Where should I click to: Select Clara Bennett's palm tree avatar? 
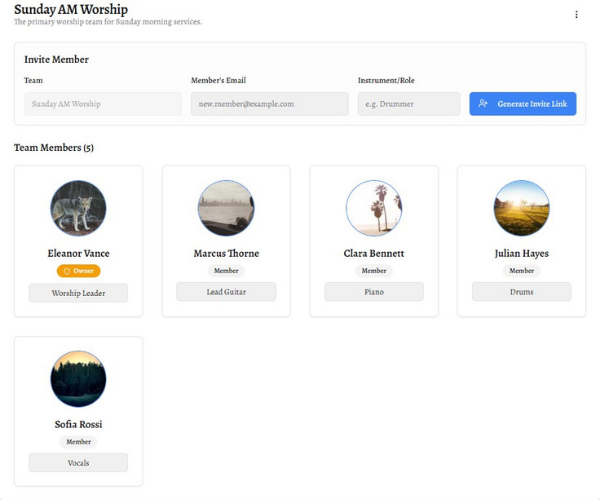tap(374, 208)
